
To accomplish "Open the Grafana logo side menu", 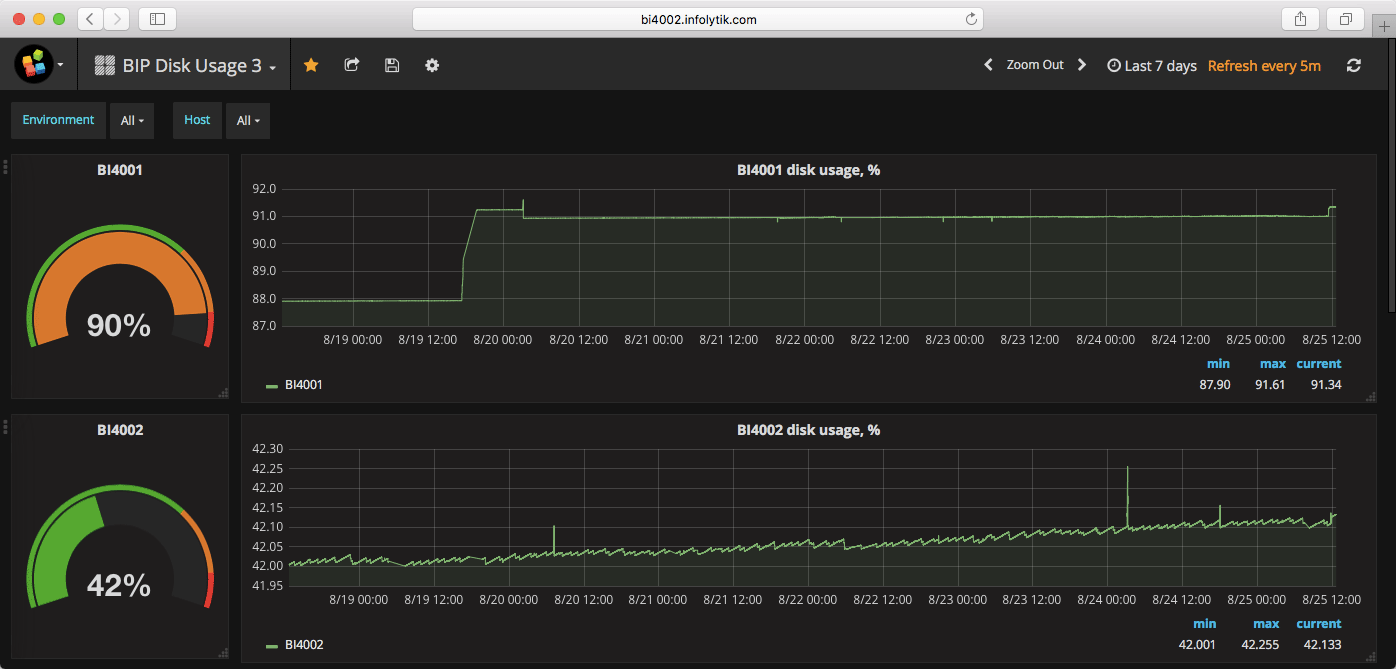I will pos(33,65).
